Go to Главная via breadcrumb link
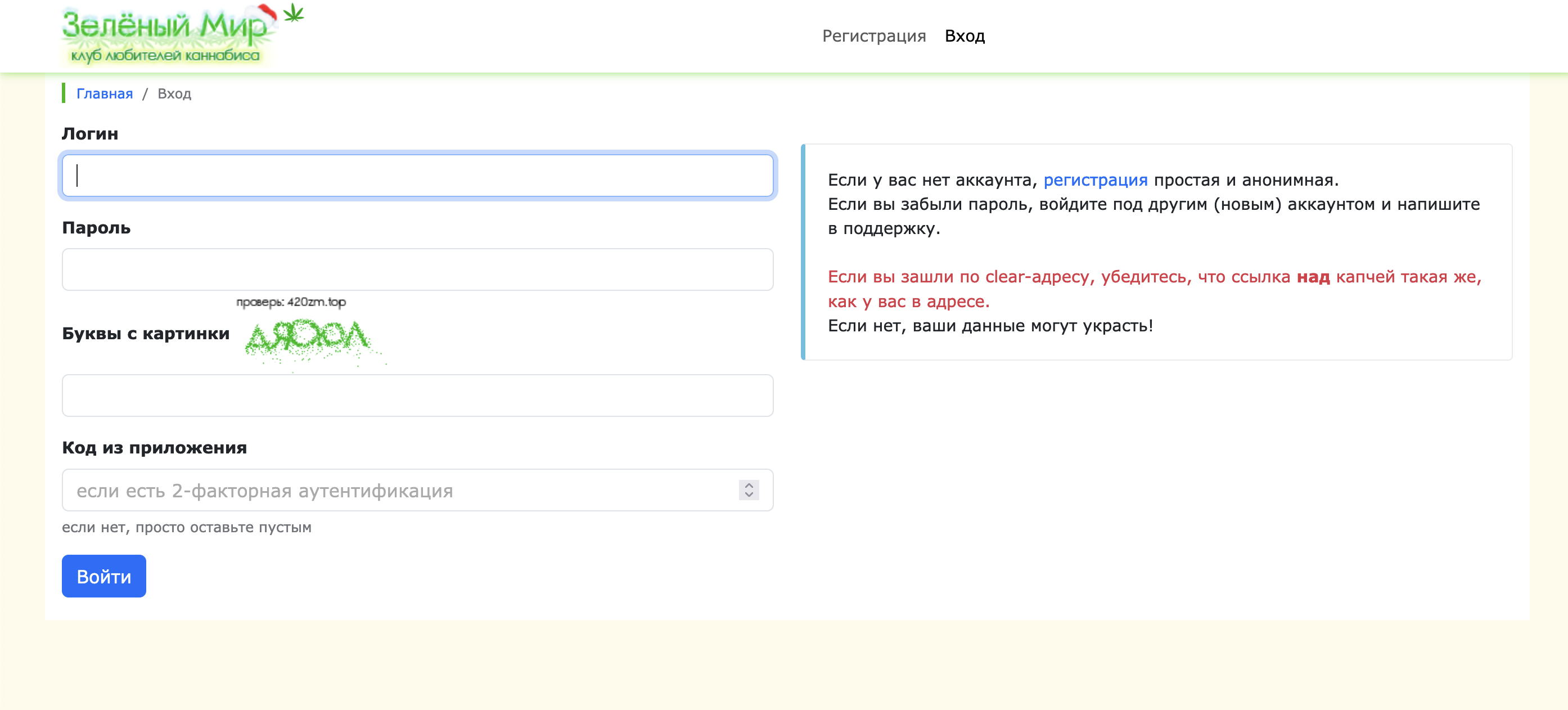Screen dimensions: 1568x710 click(x=104, y=93)
